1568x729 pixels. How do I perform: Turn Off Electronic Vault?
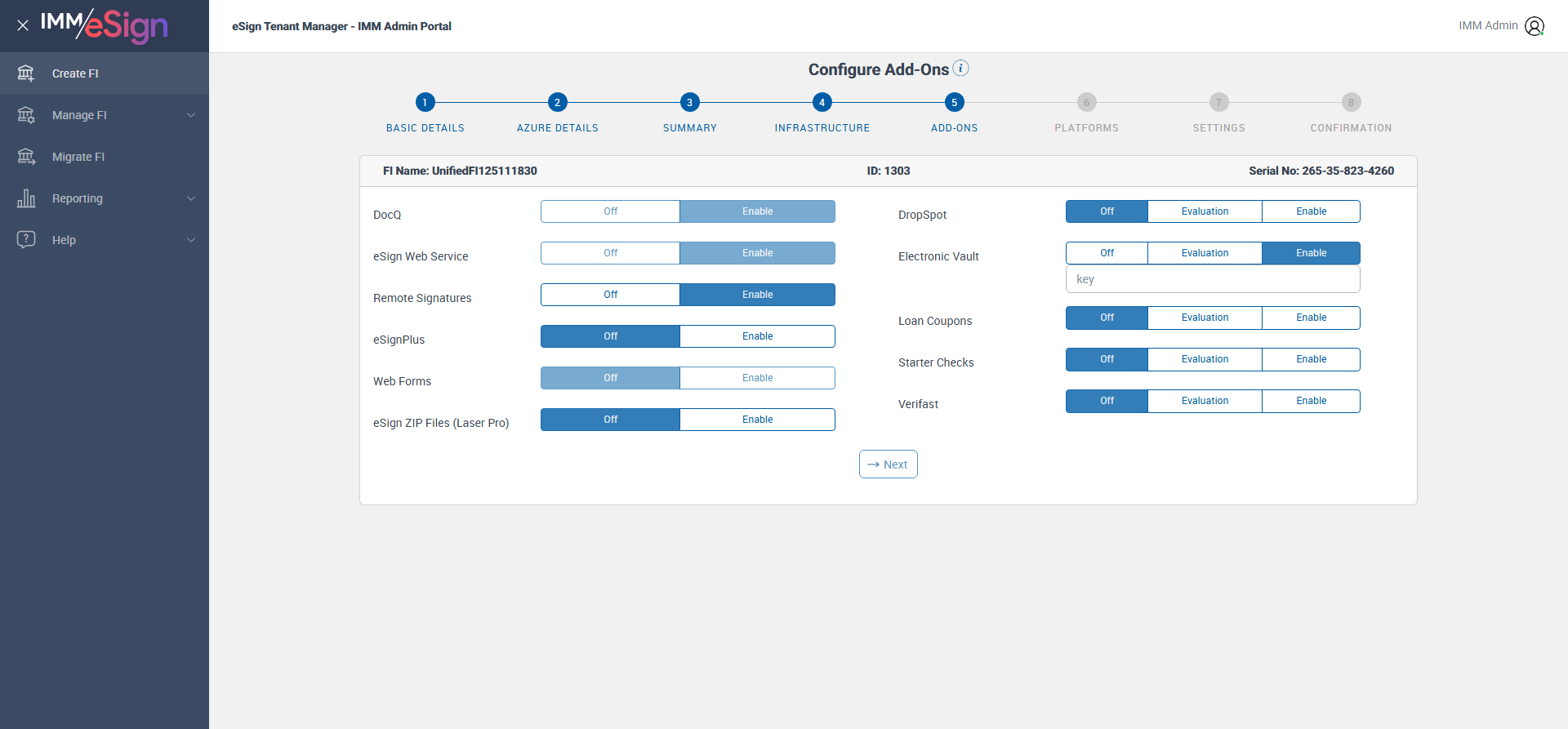tap(1107, 253)
